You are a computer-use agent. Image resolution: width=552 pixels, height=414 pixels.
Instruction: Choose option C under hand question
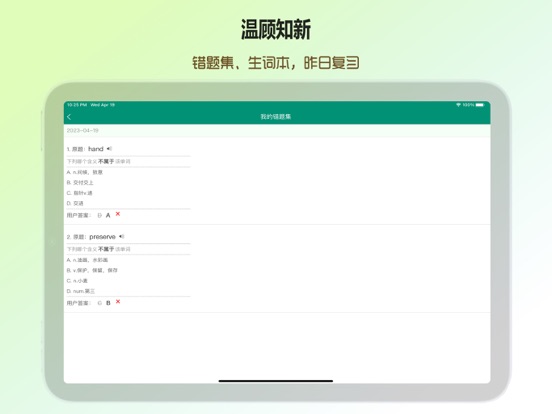coord(79,193)
